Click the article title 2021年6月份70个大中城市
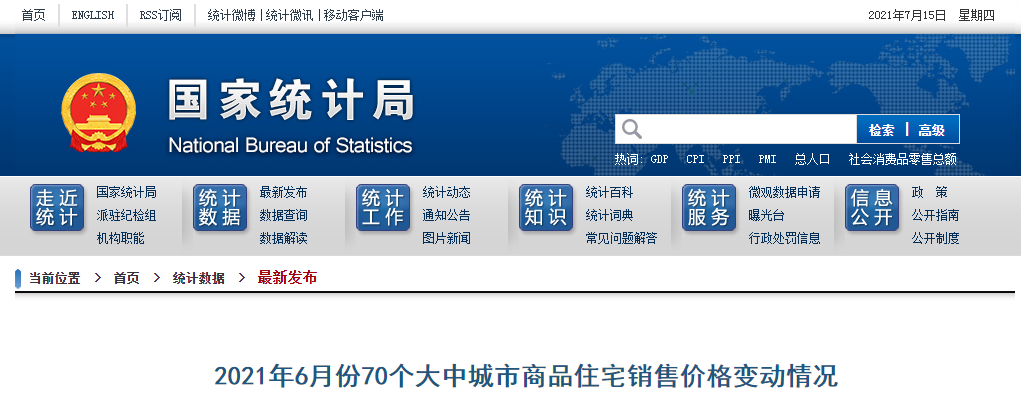Viewport: 1021px width, 396px height. pos(525,377)
